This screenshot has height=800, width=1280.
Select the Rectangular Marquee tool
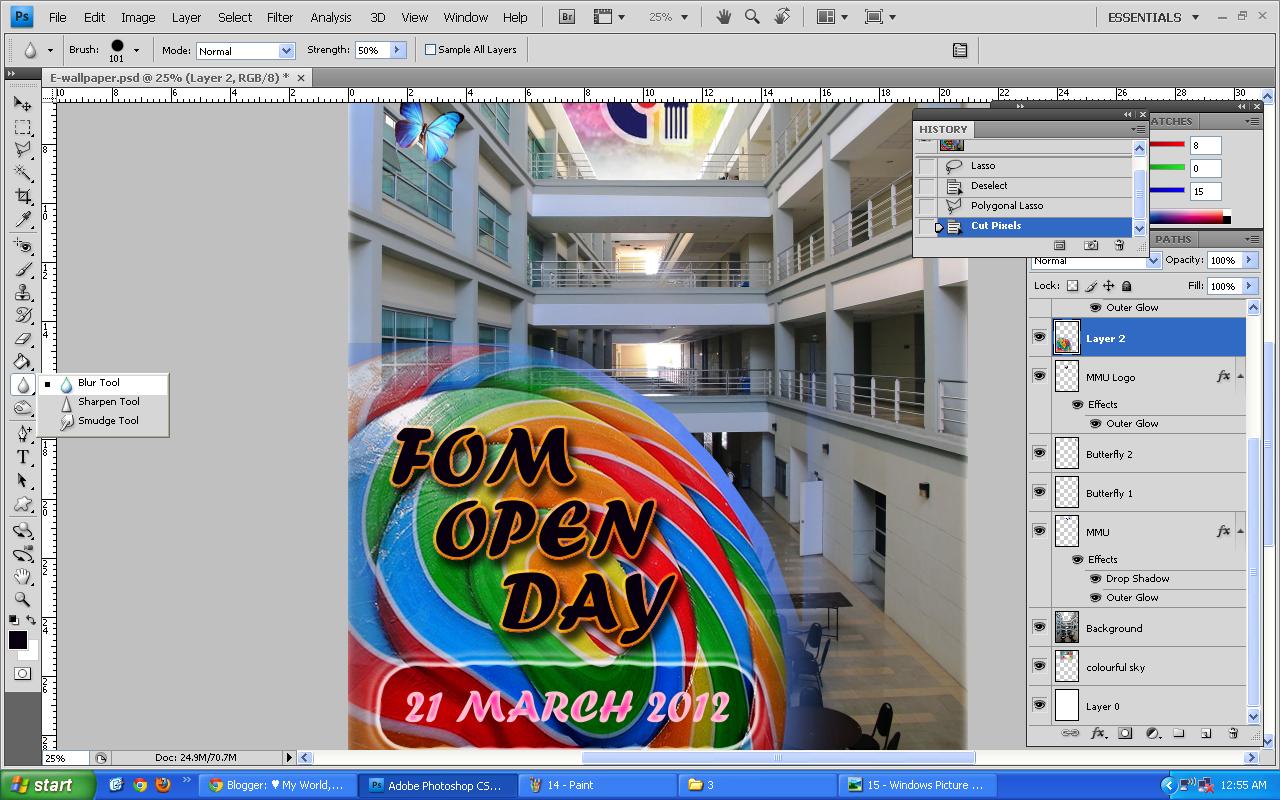click(22, 128)
